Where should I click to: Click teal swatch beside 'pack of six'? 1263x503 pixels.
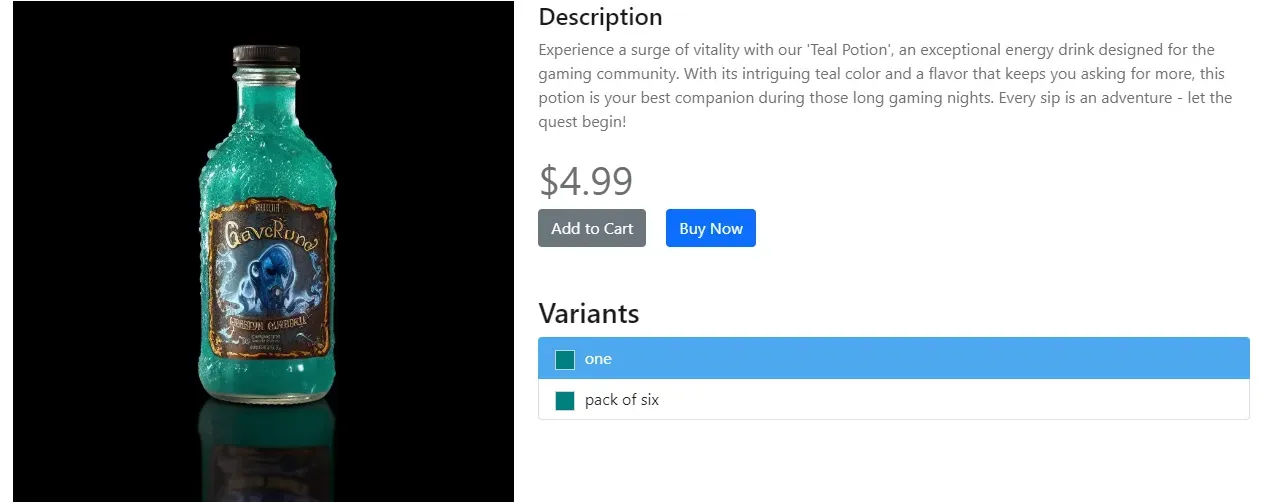(x=565, y=401)
